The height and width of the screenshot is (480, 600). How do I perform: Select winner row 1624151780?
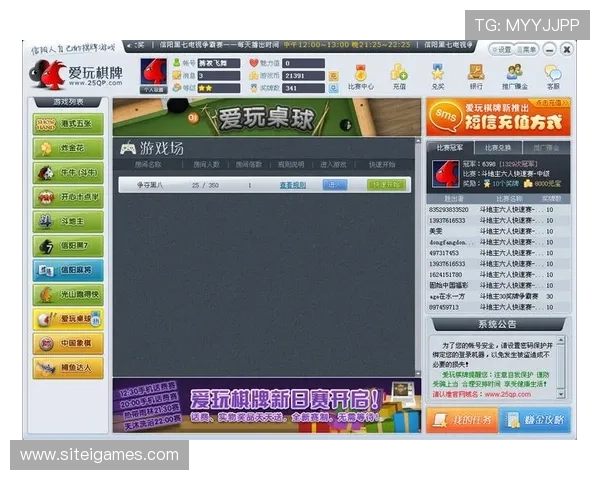pos(498,275)
